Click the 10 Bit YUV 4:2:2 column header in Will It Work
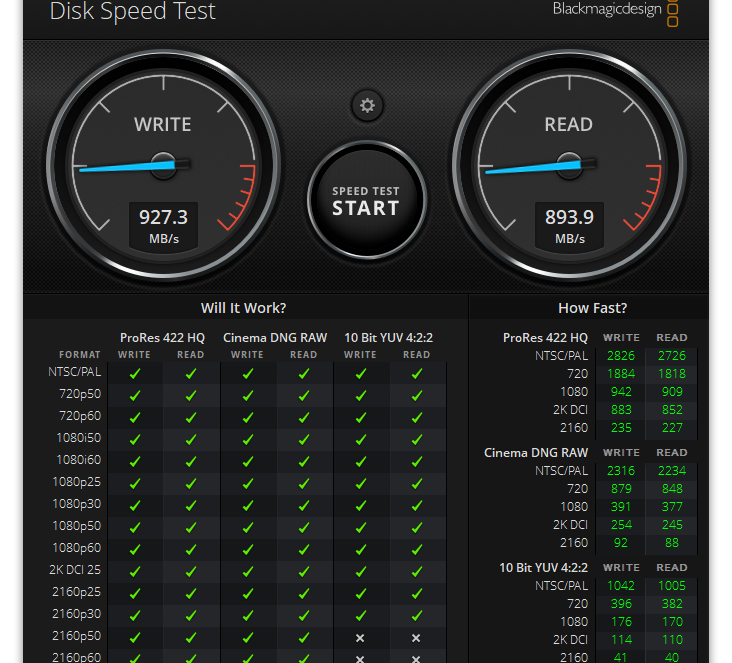This screenshot has width=732, height=663. [x=388, y=338]
